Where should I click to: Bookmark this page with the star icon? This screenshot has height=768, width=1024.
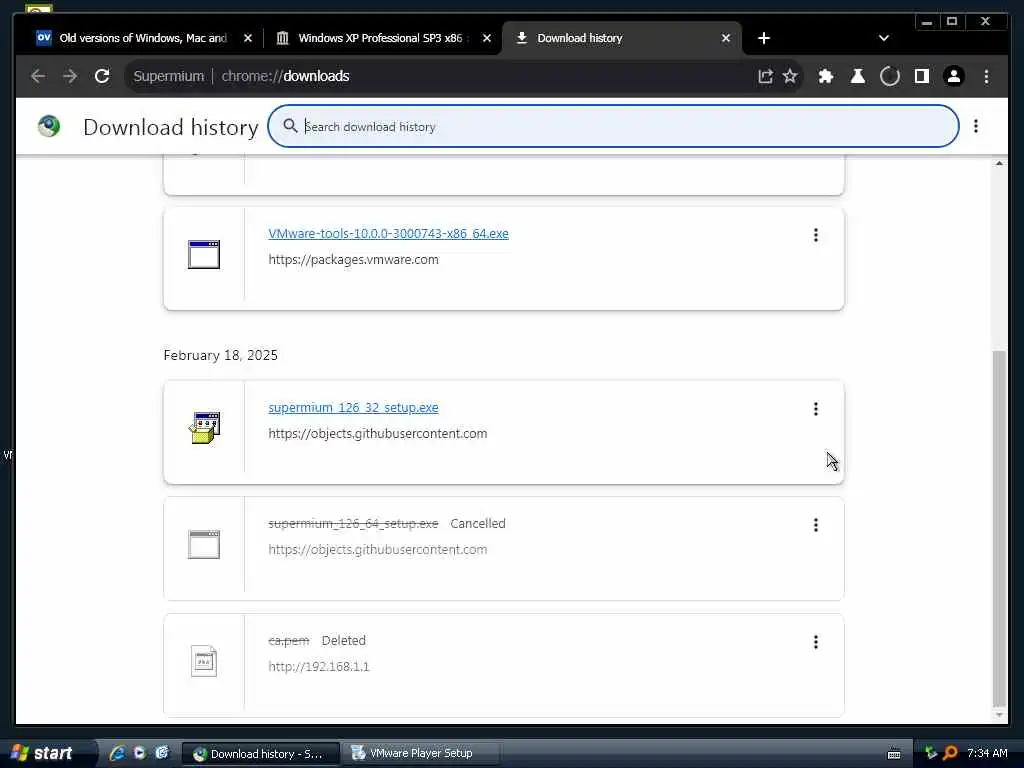[x=790, y=76]
